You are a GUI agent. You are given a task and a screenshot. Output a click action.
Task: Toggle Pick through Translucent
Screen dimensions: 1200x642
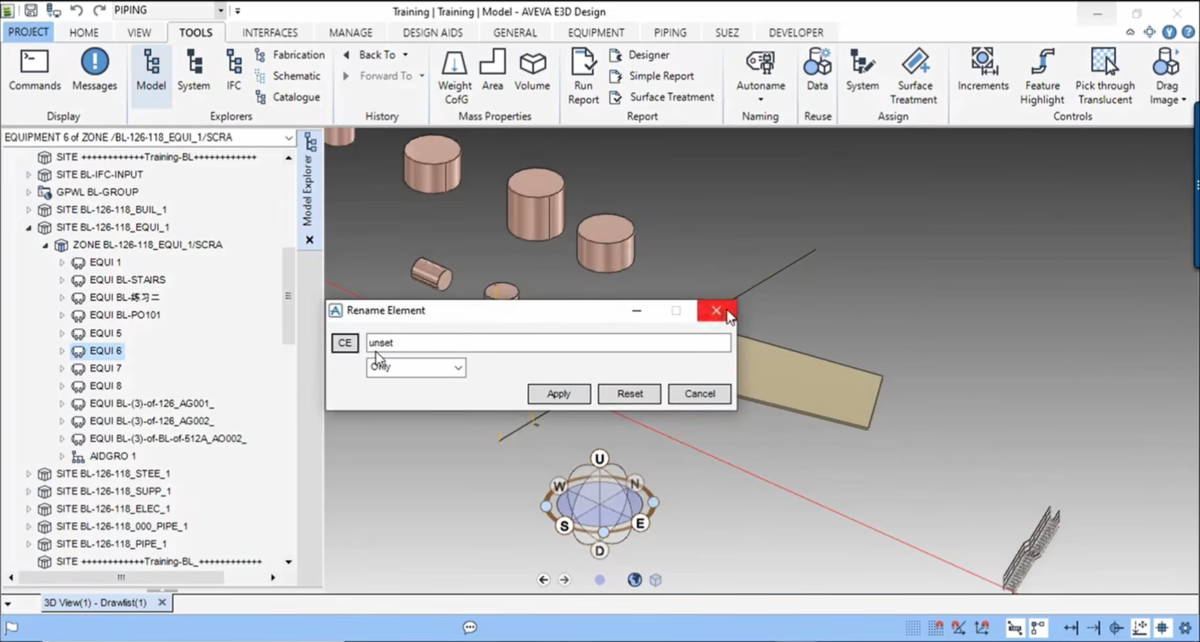click(1105, 76)
